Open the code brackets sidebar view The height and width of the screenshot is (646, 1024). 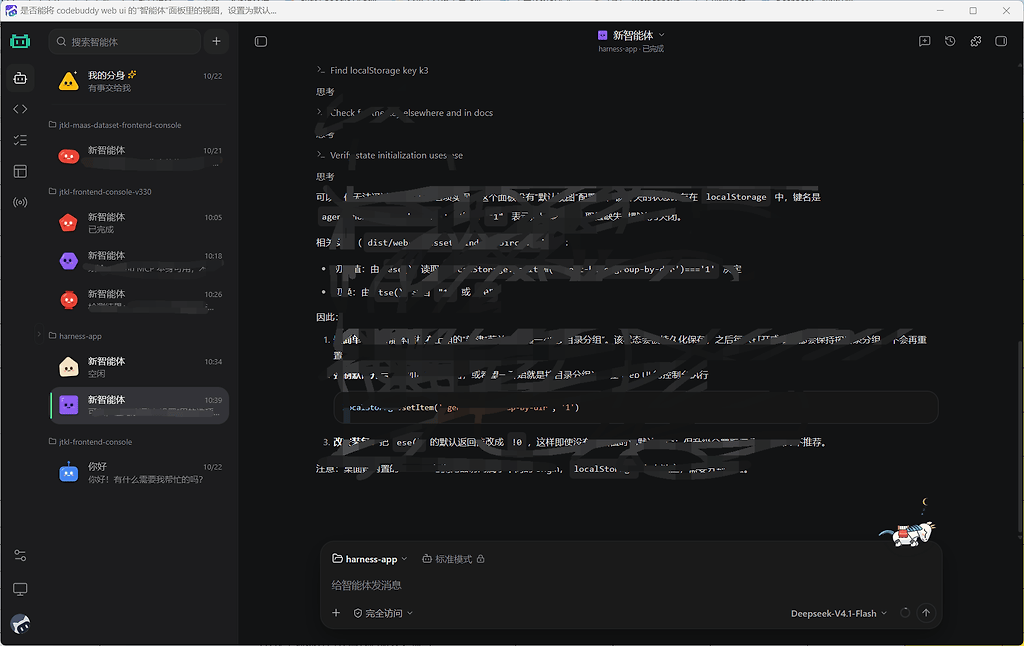point(20,109)
